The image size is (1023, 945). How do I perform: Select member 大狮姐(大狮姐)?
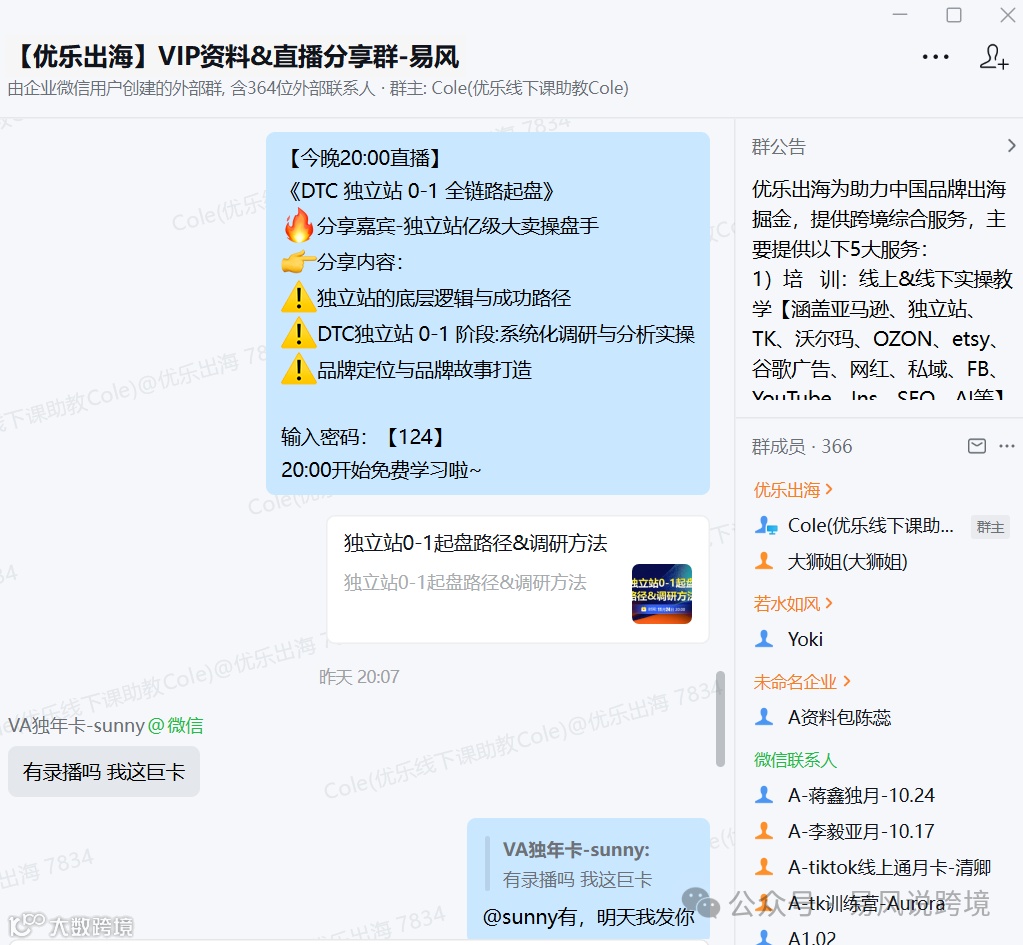point(847,561)
